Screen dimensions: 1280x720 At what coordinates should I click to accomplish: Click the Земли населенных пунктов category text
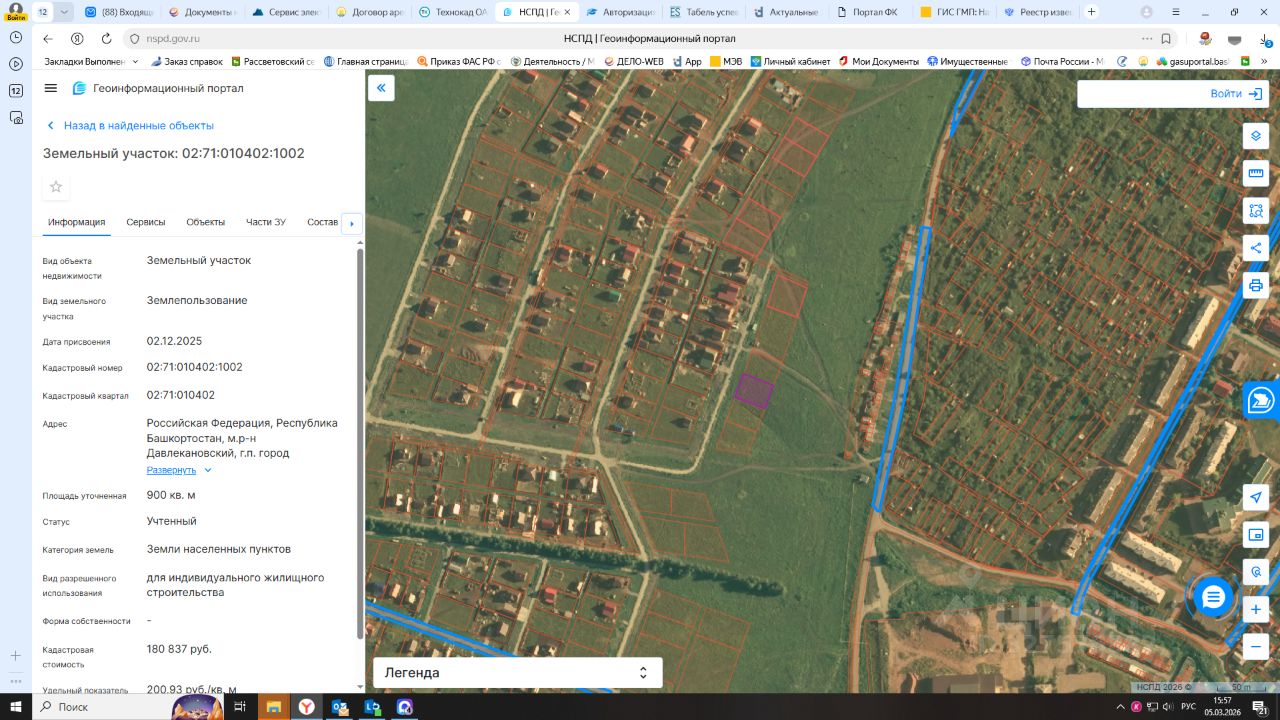click(x=219, y=549)
